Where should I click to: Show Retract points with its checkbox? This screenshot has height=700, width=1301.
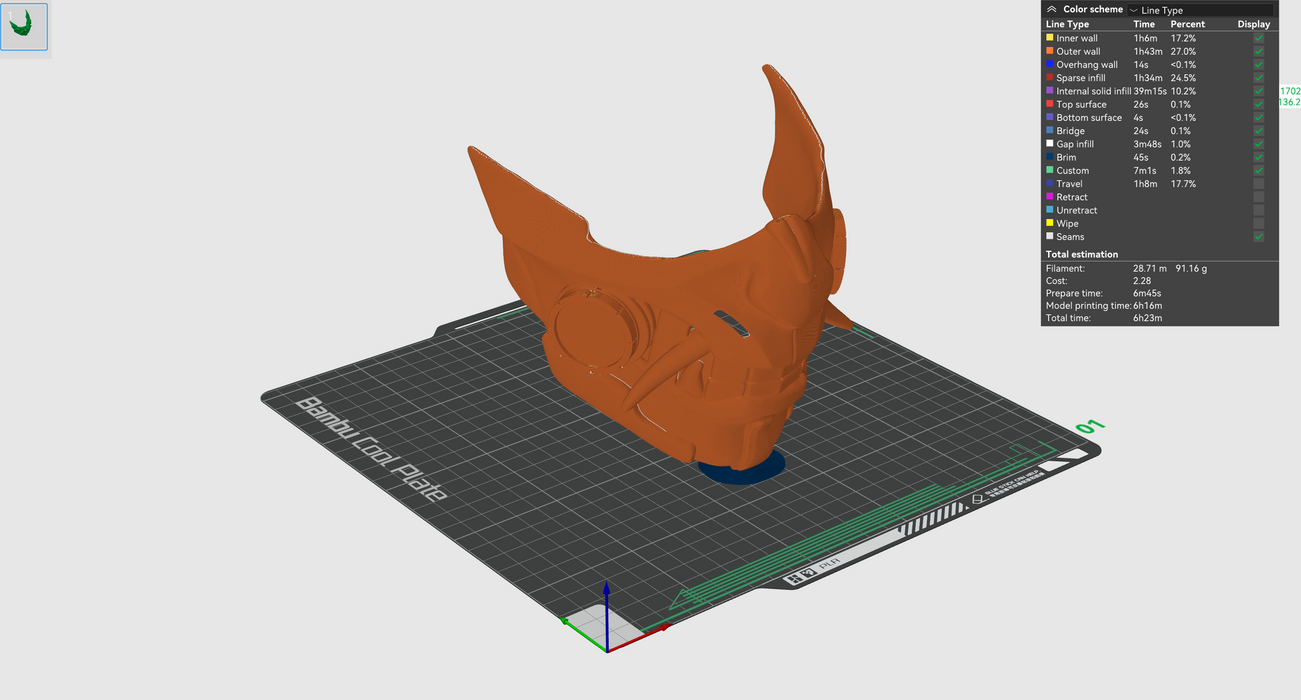(x=1258, y=197)
